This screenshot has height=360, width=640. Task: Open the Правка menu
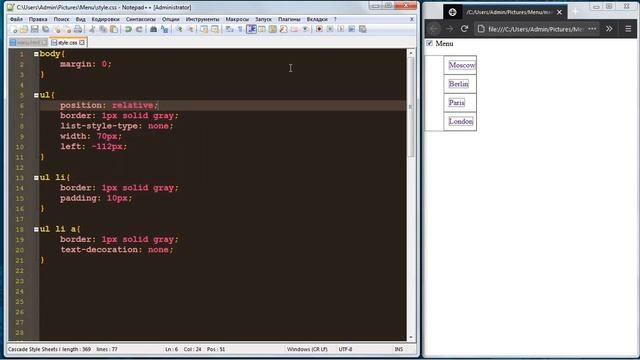coord(38,19)
